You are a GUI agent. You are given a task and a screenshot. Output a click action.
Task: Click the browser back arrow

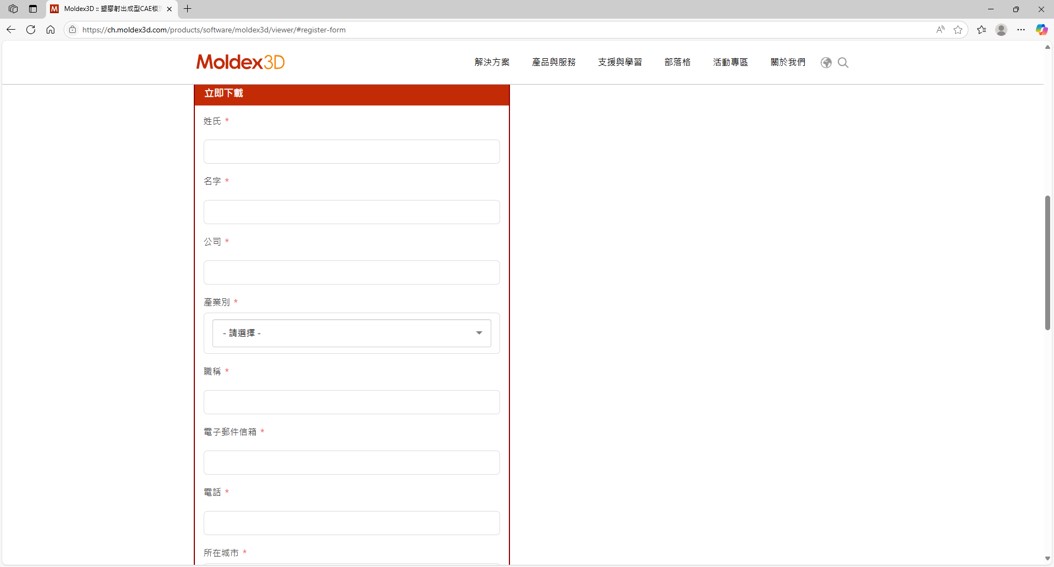click(11, 30)
